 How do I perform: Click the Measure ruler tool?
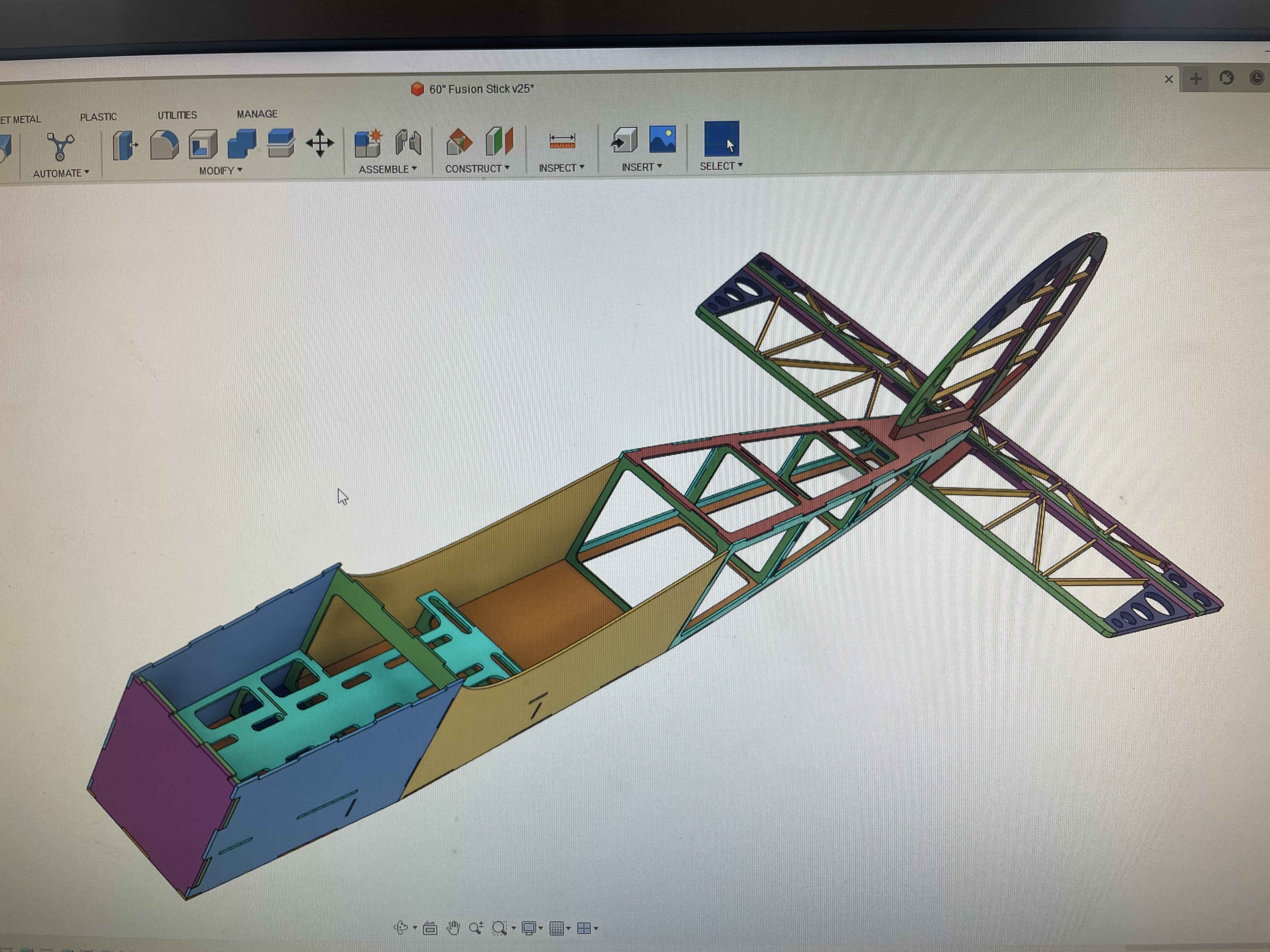point(562,141)
